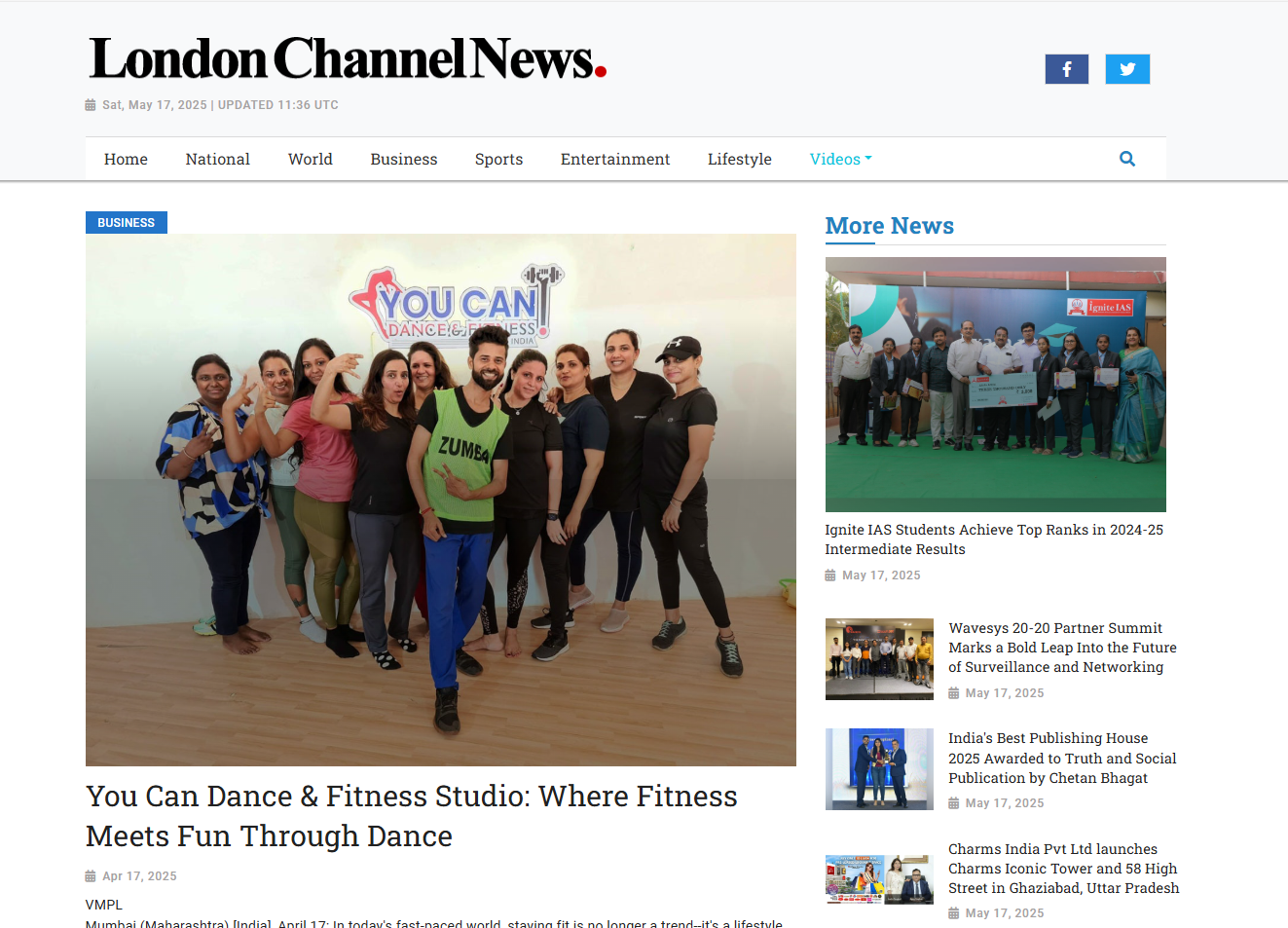Open the Lifestyle section
Screen dimensions: 1288x928
coord(740,159)
